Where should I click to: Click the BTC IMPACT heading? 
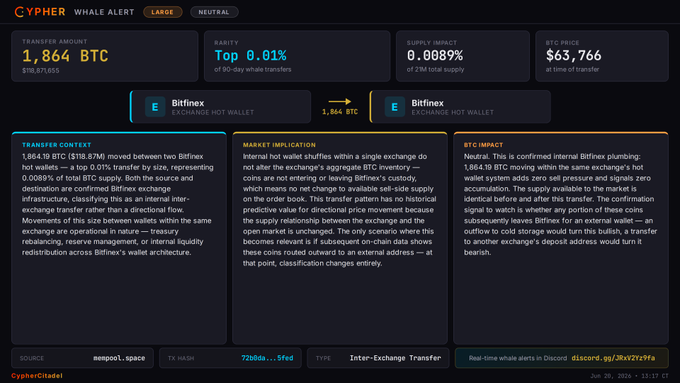tap(484, 145)
